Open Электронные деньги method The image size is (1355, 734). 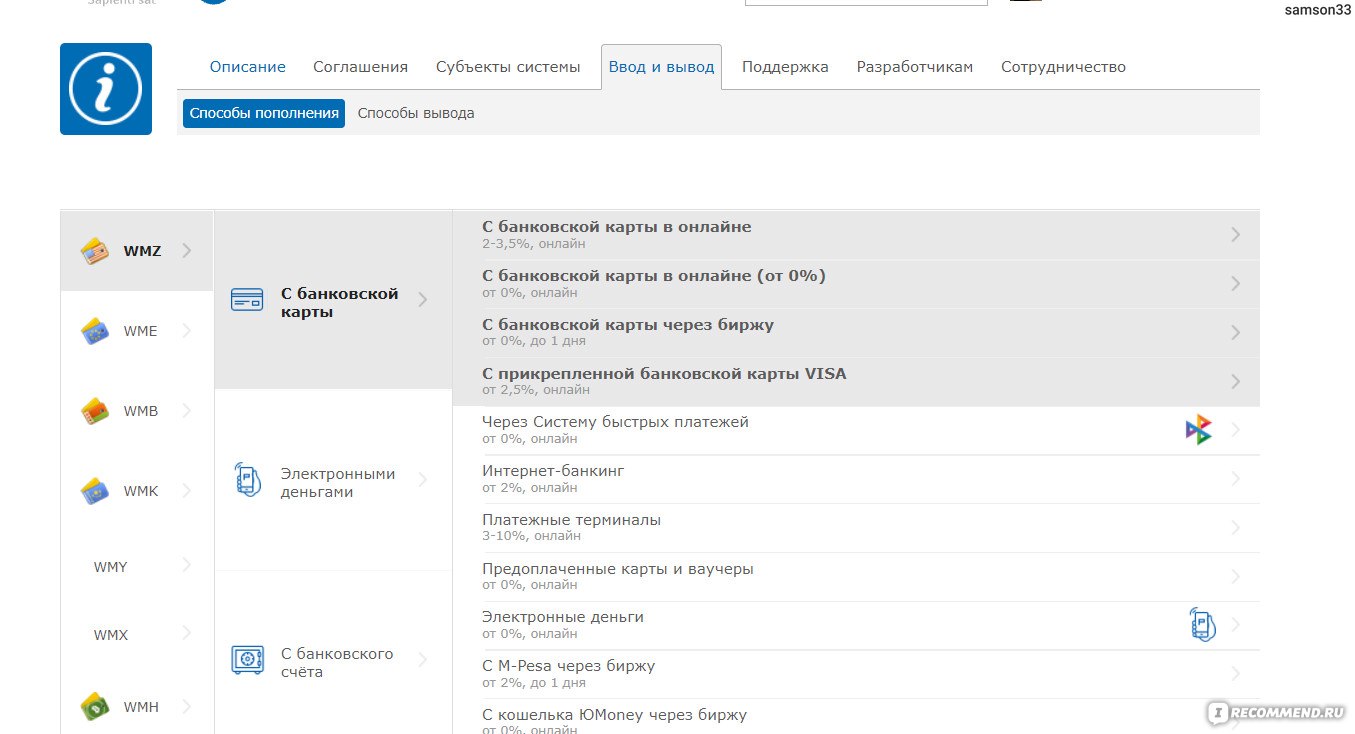[856, 625]
